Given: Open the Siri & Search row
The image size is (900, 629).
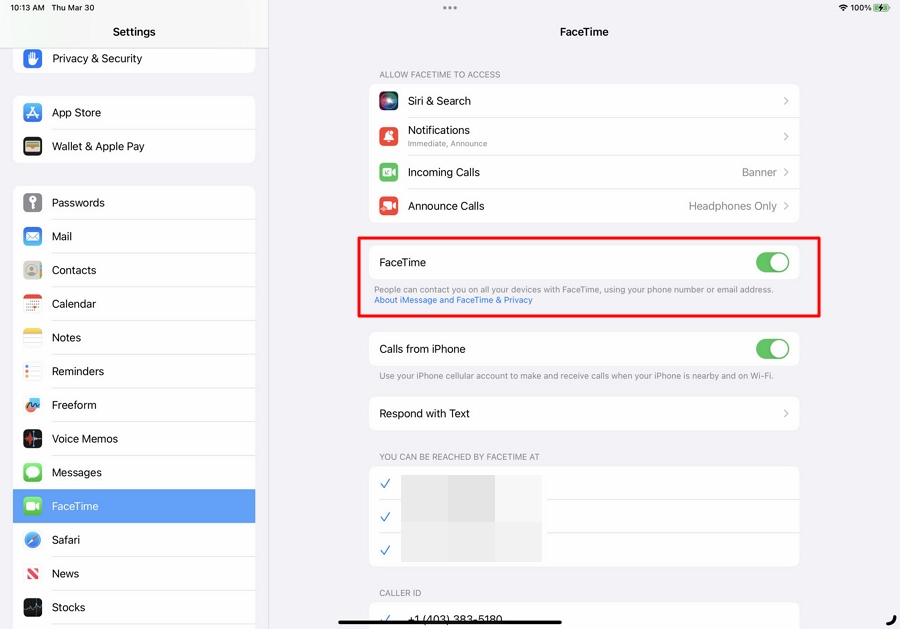Looking at the screenshot, I should click(584, 101).
